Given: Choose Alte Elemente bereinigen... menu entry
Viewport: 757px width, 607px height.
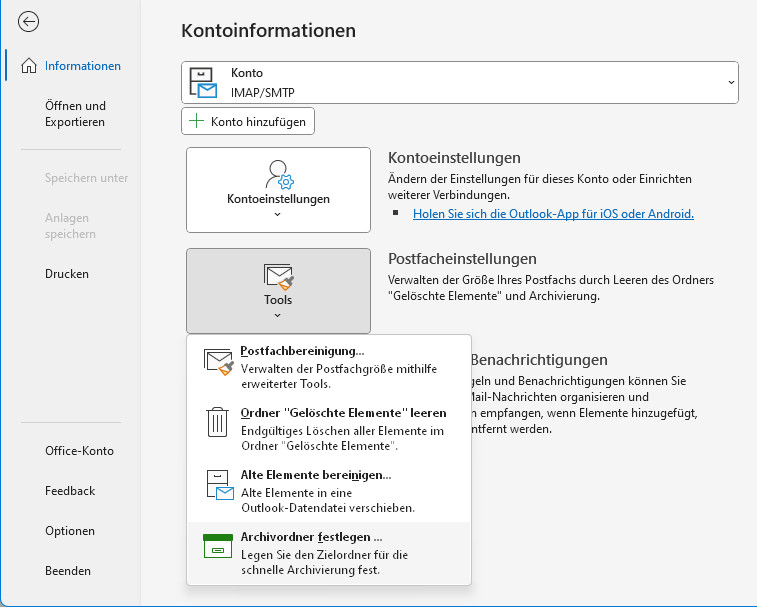Looking at the screenshot, I should coord(329,491).
